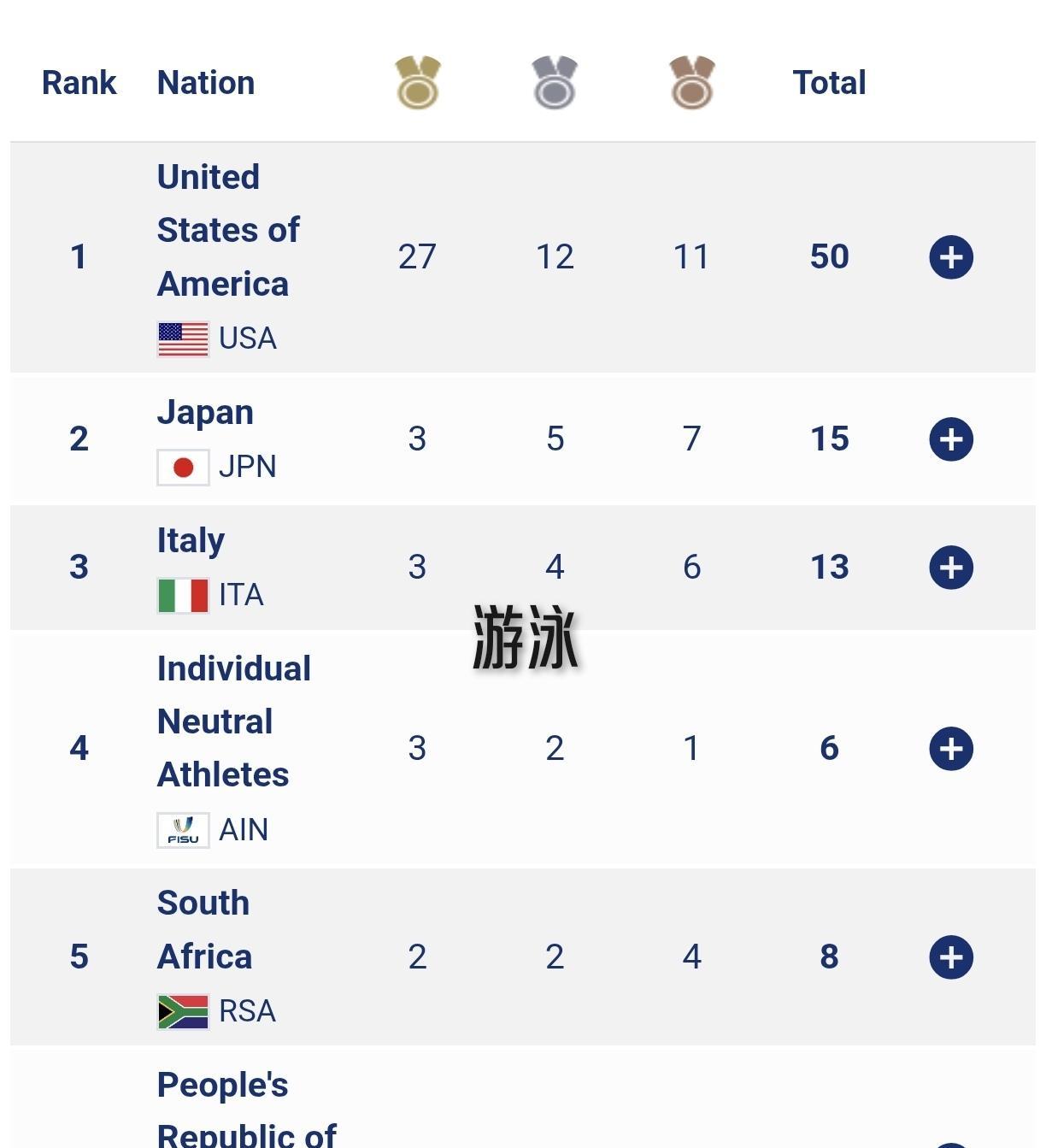This screenshot has width=1046, height=1148.
Task: Click the gold medal column icon
Action: tap(417, 83)
